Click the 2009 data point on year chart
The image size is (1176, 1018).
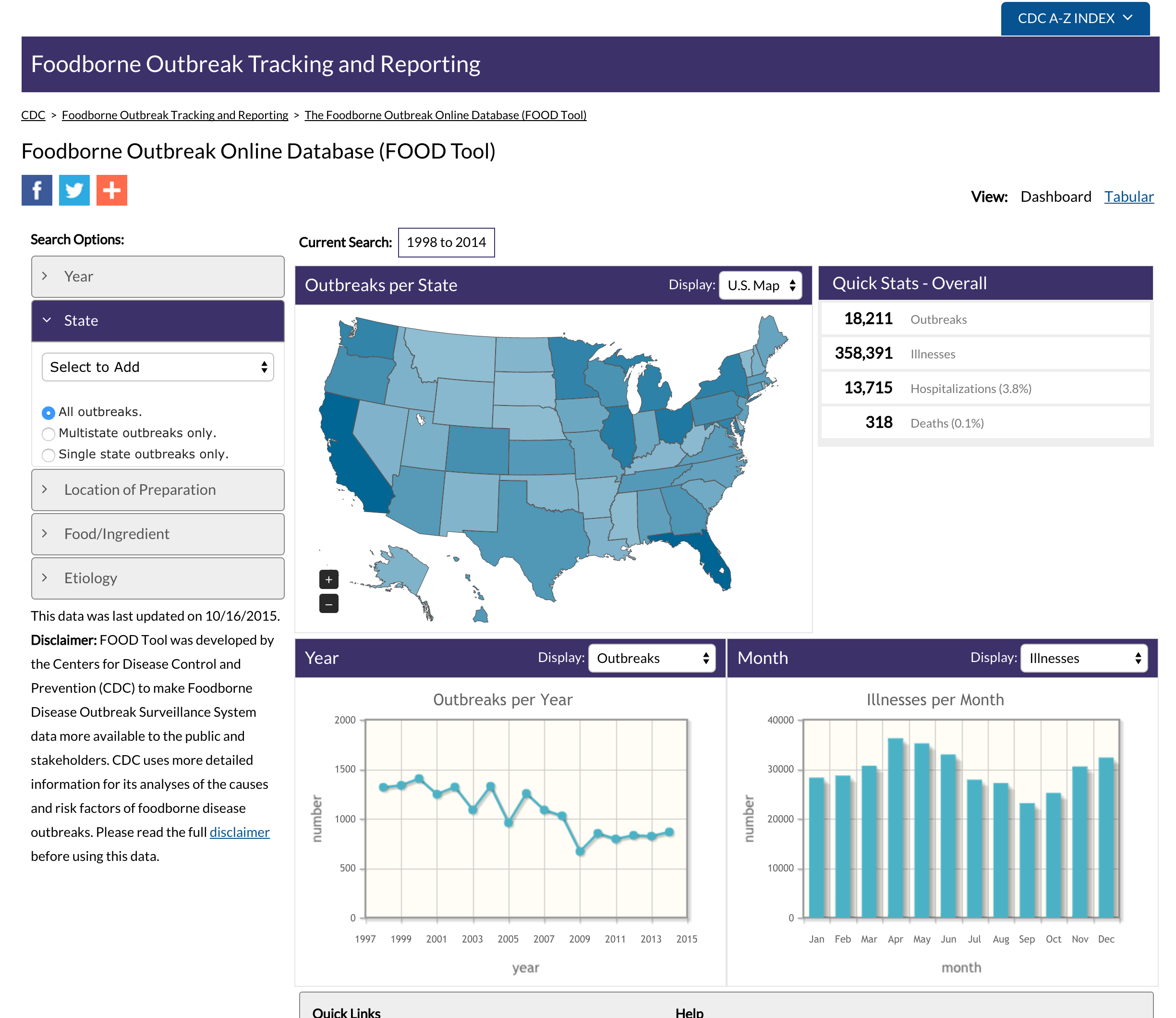[580, 851]
